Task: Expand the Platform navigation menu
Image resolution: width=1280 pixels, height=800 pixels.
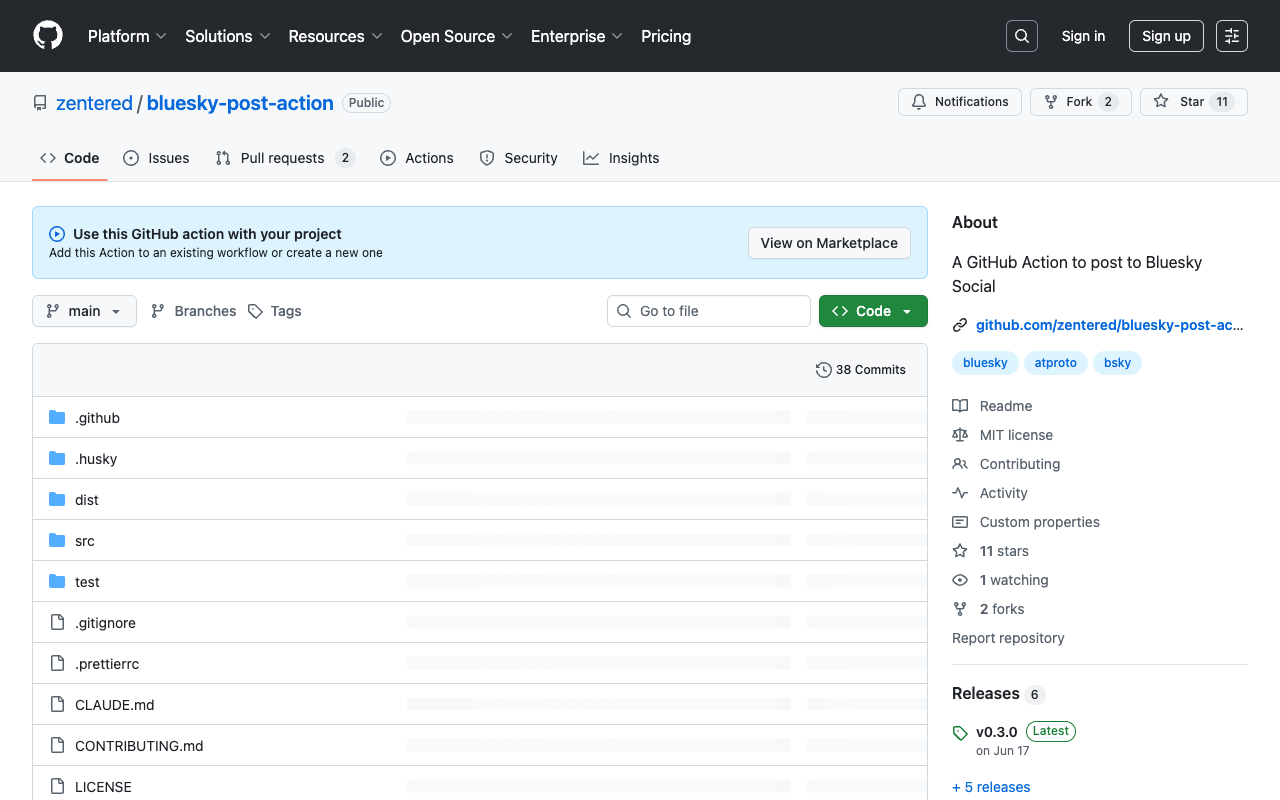Action: (127, 36)
